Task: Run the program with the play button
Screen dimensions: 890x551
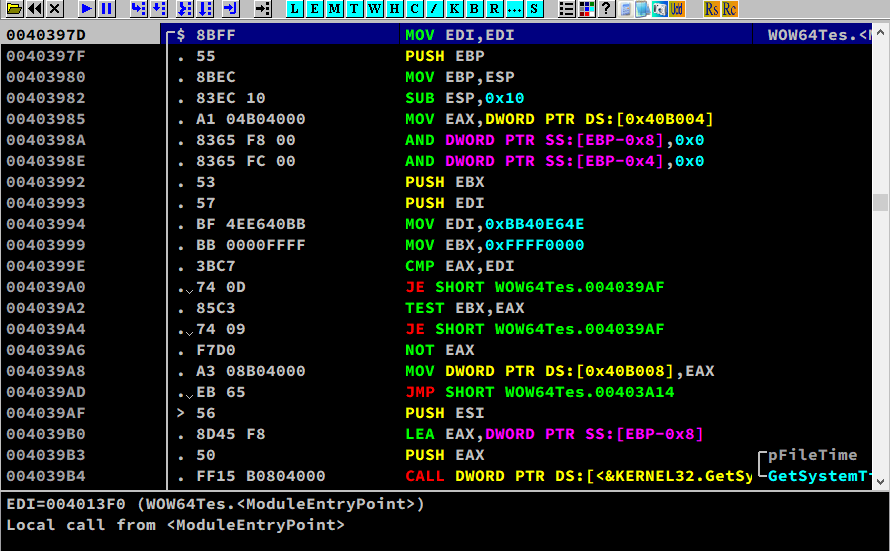Action: (87, 9)
